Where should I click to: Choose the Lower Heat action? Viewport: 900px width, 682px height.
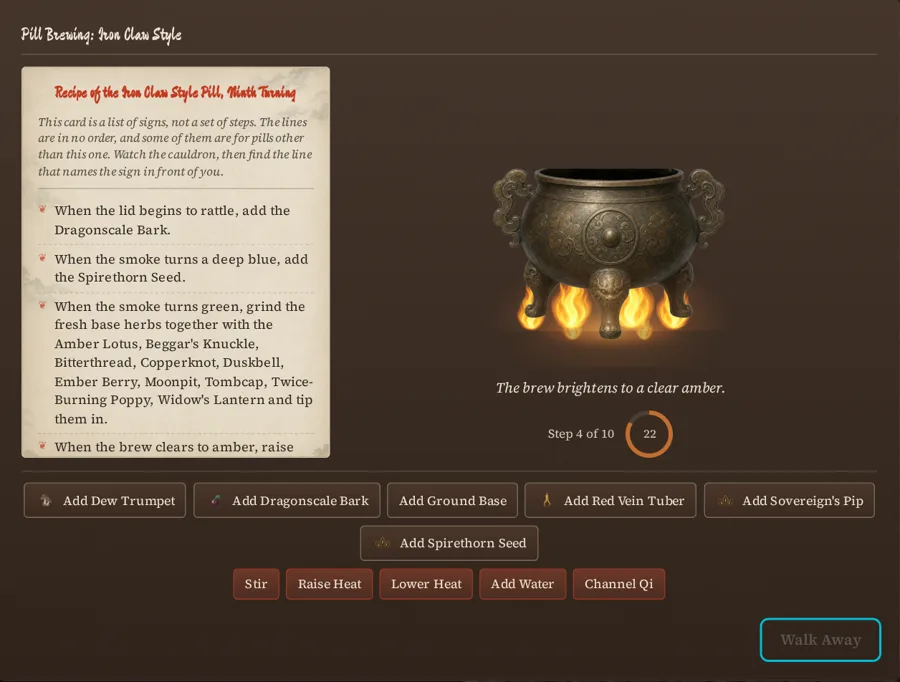pyautogui.click(x=426, y=584)
